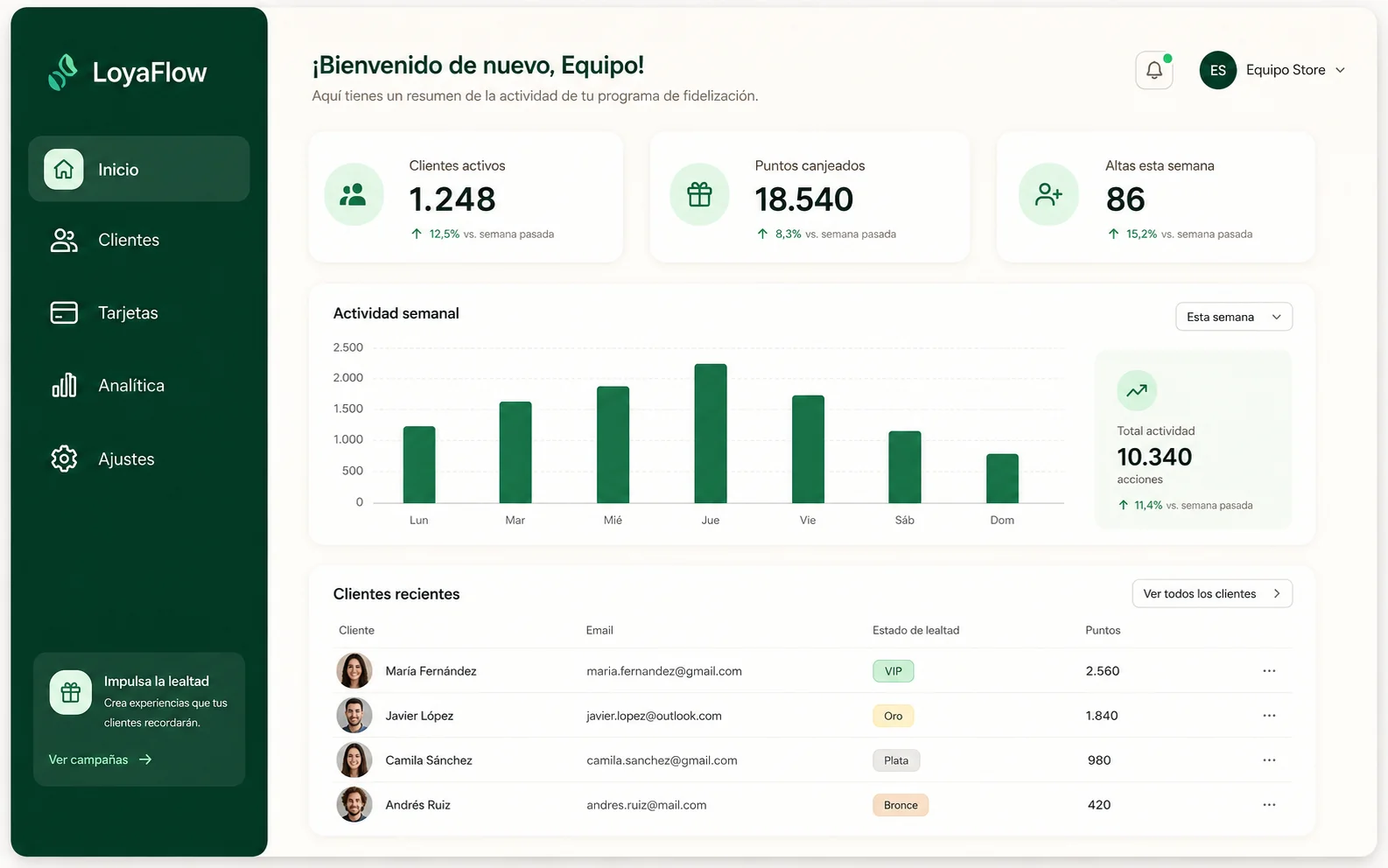This screenshot has width=1388, height=868.
Task: Click the Analítica bar chart icon
Action: click(x=64, y=385)
